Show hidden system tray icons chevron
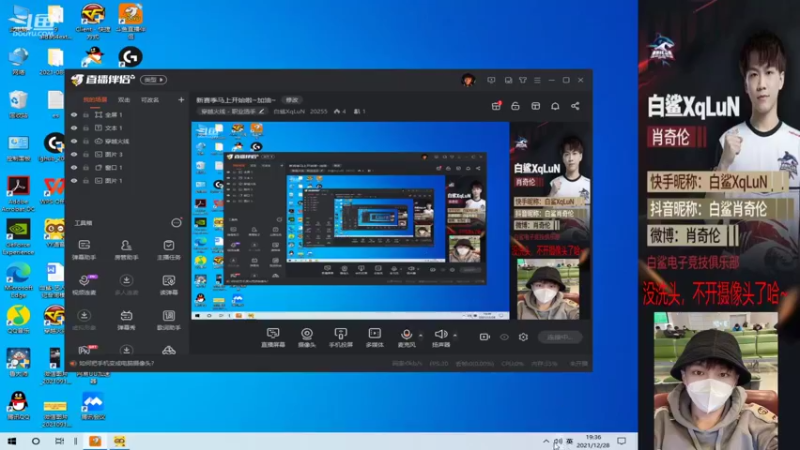Viewport: 800px width, 450px height. 546,441
